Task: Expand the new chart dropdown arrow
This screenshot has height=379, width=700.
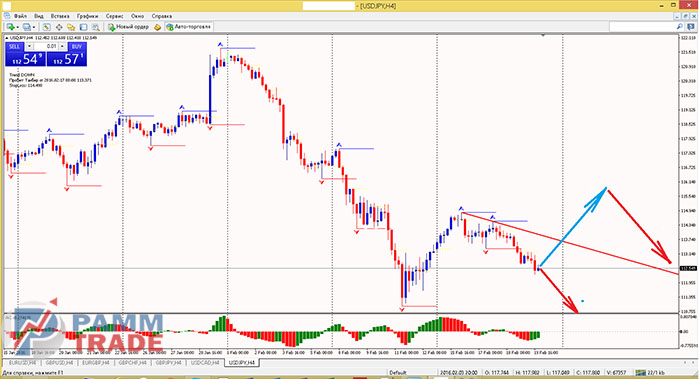Action: (x=17, y=28)
